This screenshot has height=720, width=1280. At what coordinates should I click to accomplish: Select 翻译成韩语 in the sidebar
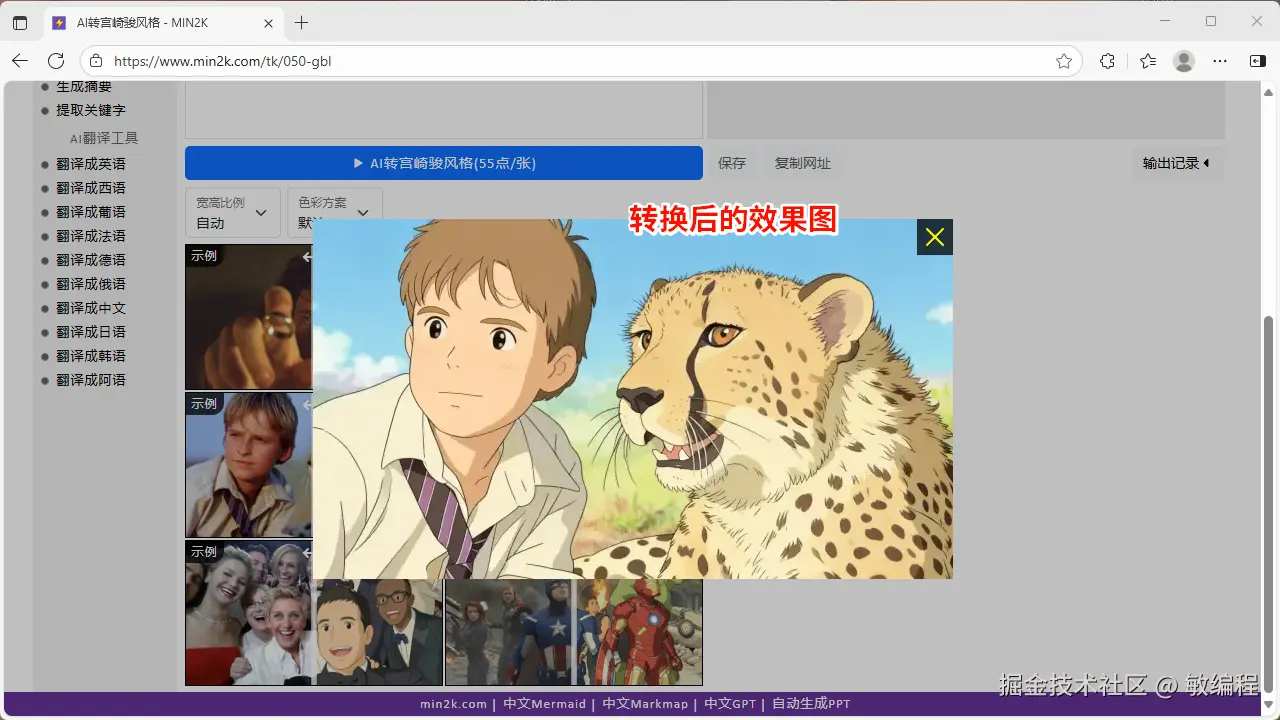tap(90, 356)
